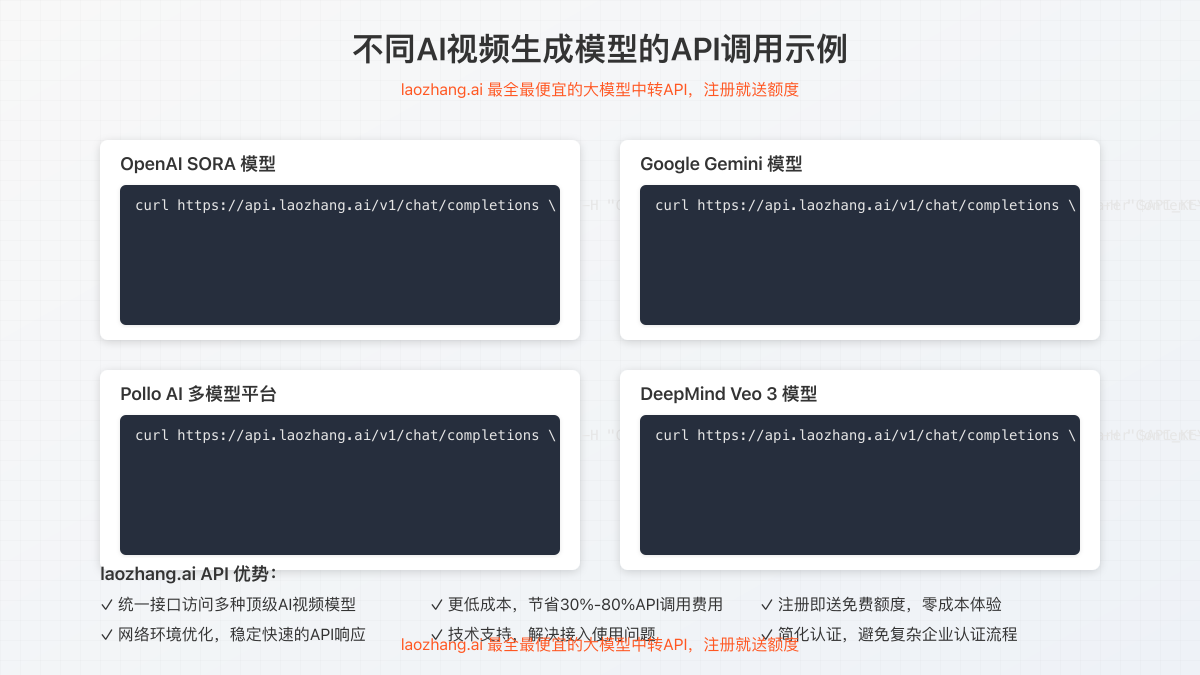Select the bullet 更低成本，节省30%-80%API调用费用

click(577, 604)
